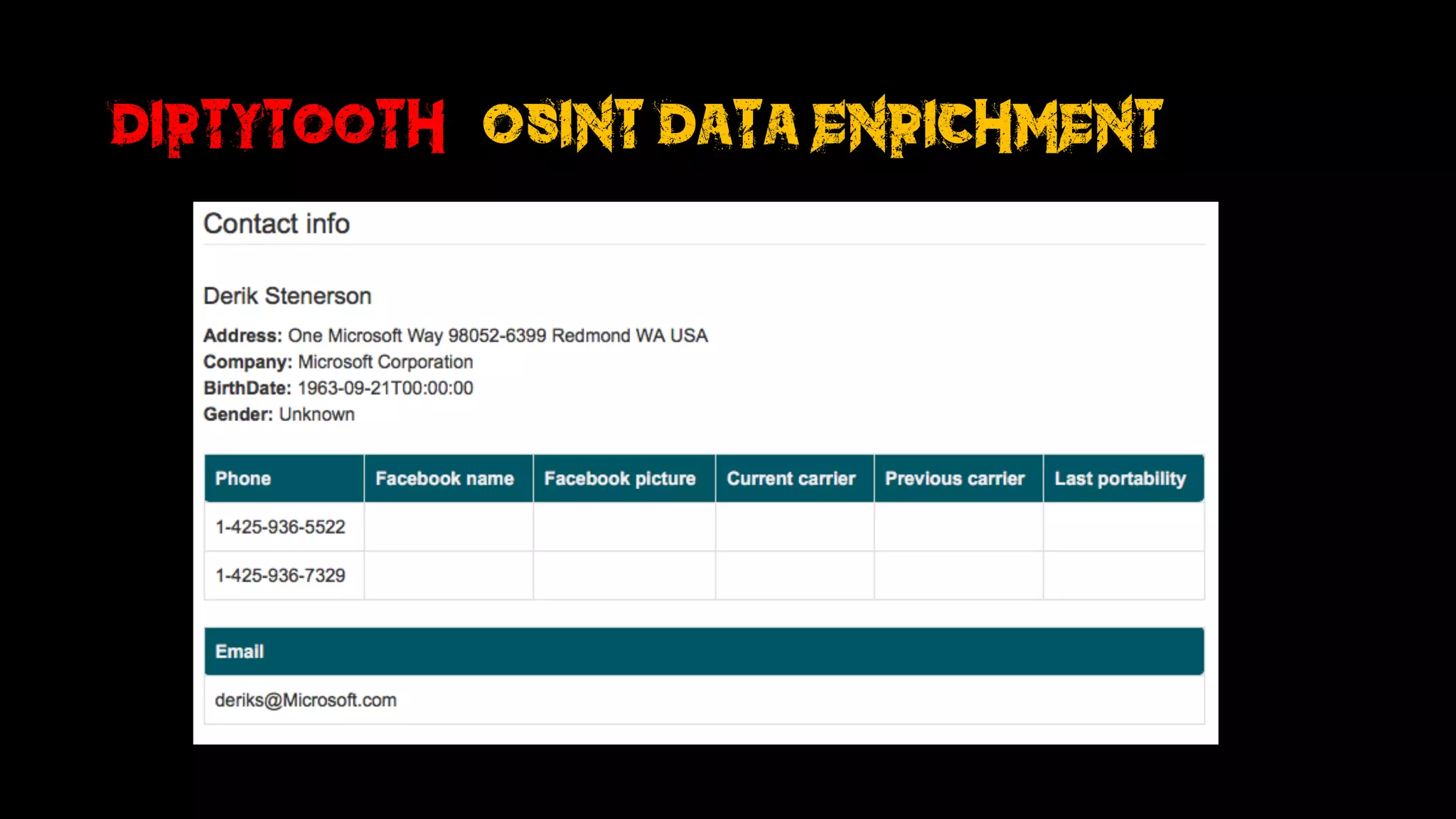
Task: Click the Last portability column header
Action: (x=1124, y=478)
